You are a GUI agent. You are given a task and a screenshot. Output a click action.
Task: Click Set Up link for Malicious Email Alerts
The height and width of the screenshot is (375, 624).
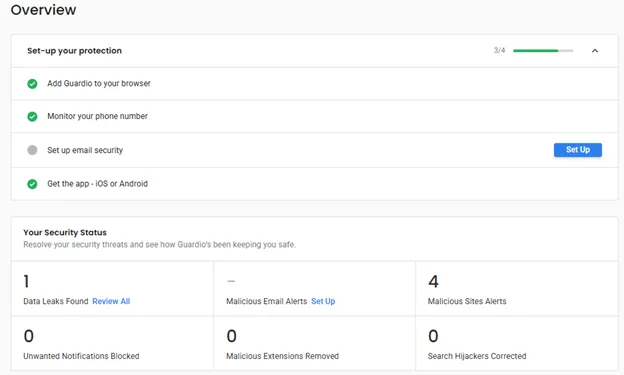coord(323,301)
